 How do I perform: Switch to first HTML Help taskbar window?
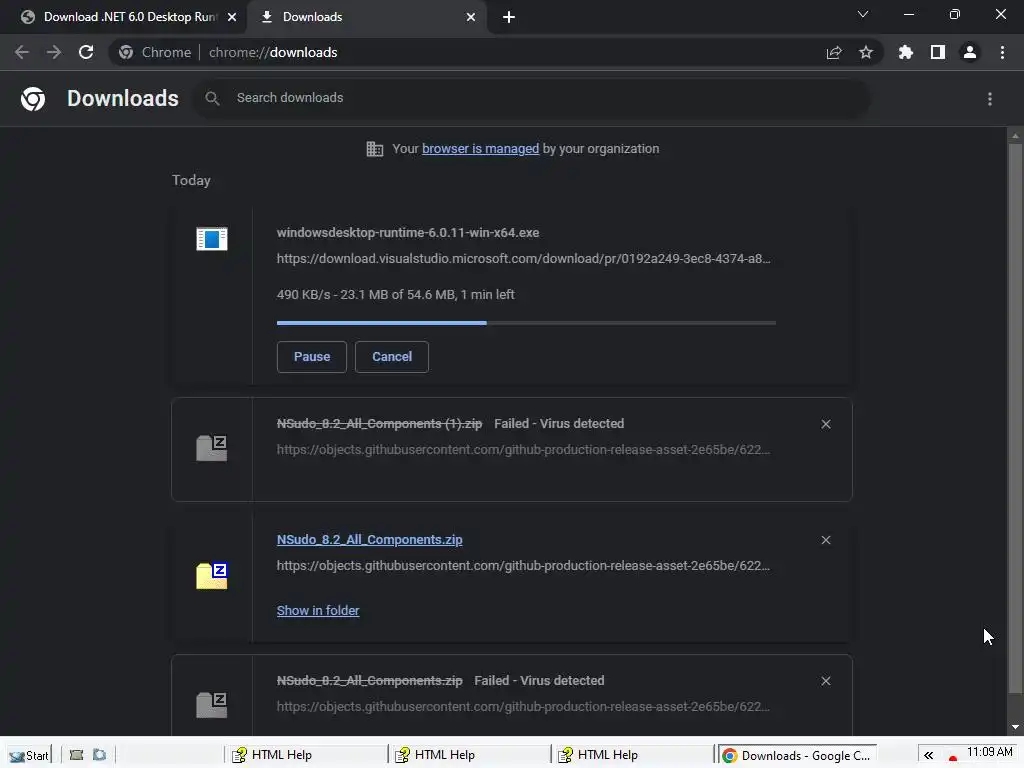305,755
